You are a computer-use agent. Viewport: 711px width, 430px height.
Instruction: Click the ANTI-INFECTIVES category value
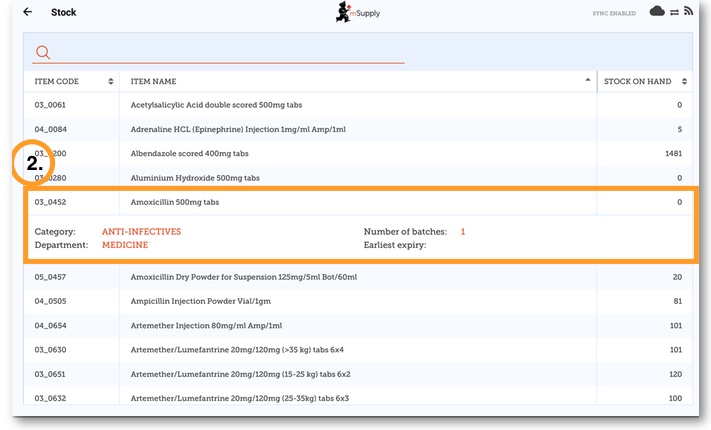pyautogui.click(x=141, y=231)
